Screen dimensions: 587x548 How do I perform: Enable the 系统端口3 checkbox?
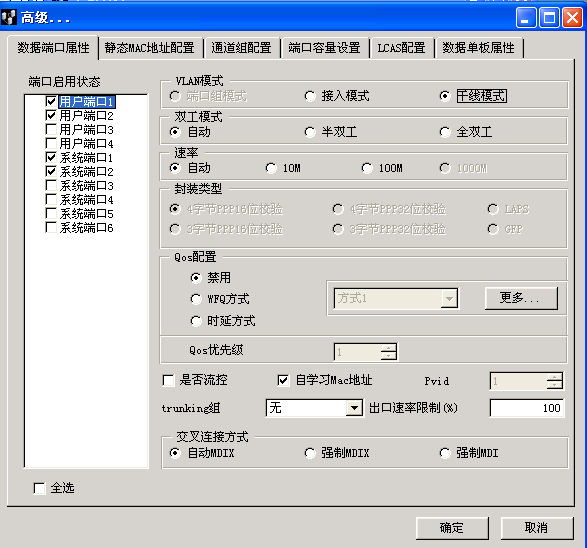pyautogui.click(x=51, y=186)
